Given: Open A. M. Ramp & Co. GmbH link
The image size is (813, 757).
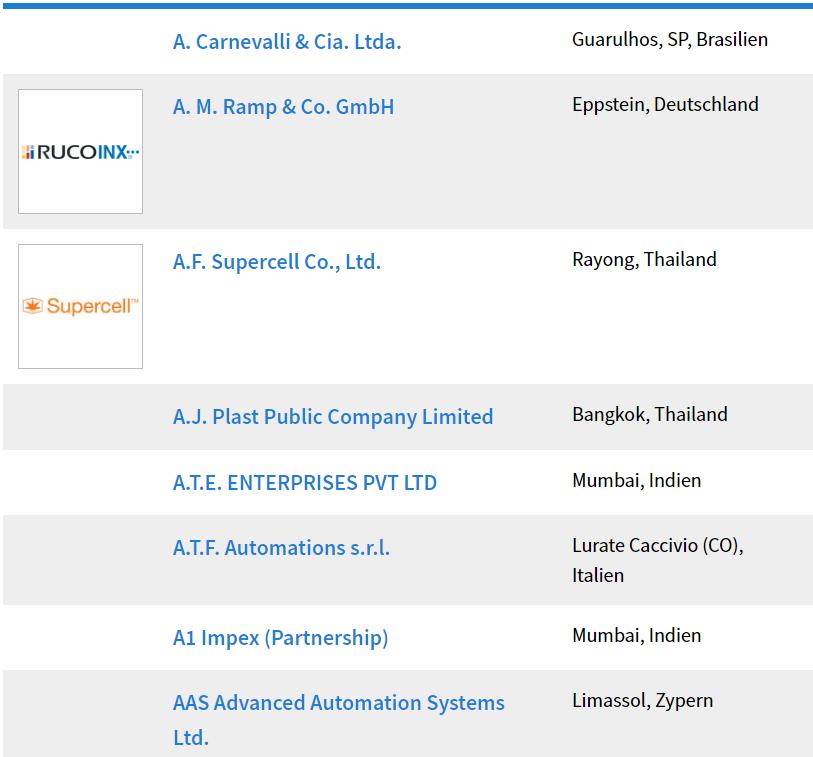Looking at the screenshot, I should pyautogui.click(x=283, y=107).
